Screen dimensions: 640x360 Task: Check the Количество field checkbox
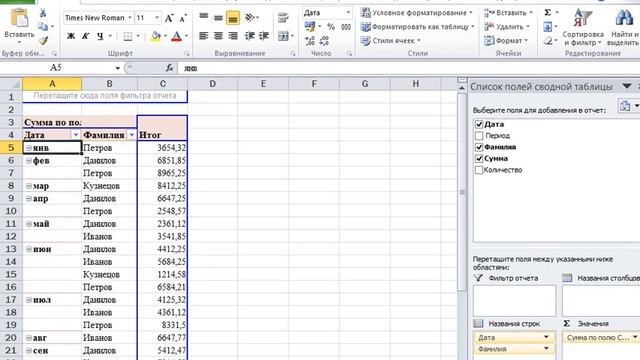click(x=479, y=170)
